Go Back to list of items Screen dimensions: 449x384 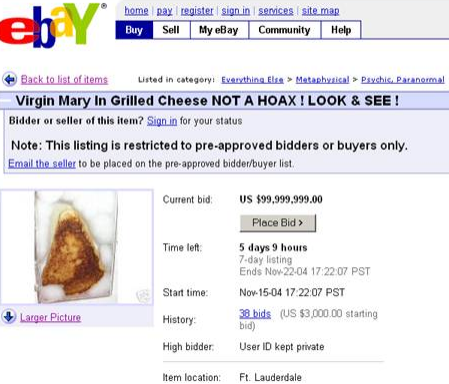click(x=64, y=80)
